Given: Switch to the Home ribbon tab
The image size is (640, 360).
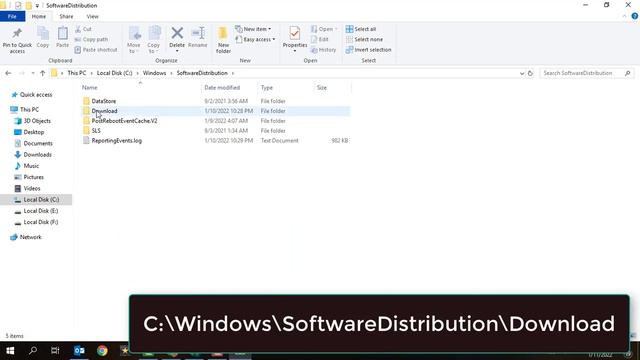Looking at the screenshot, I should click(39, 16).
